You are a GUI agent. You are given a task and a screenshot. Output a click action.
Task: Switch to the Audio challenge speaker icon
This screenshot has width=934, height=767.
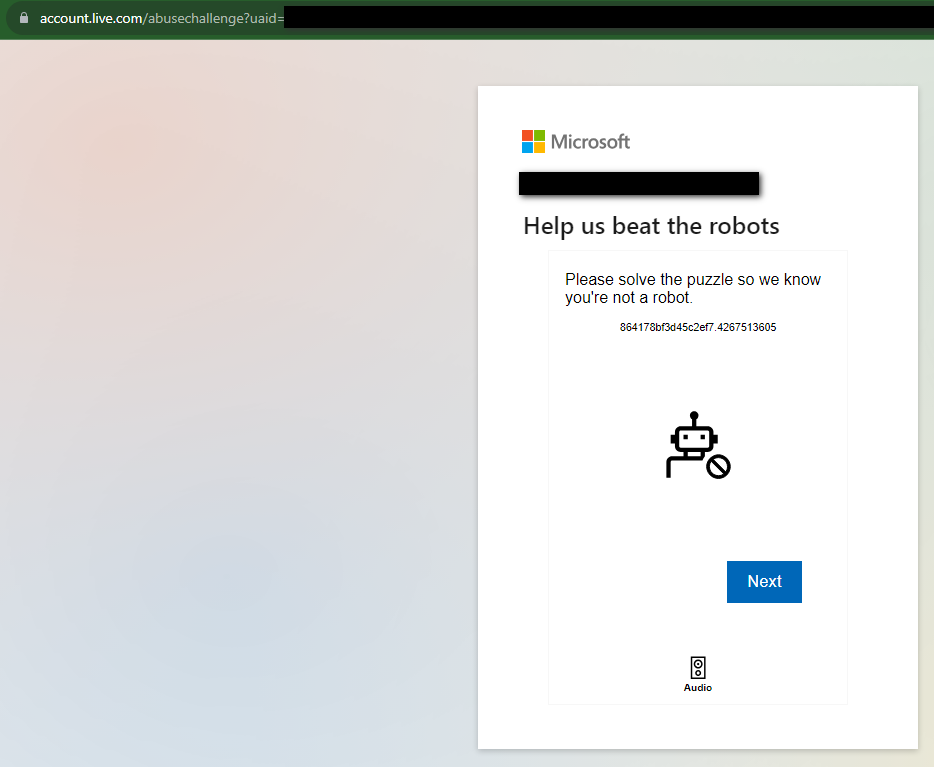[698, 668]
